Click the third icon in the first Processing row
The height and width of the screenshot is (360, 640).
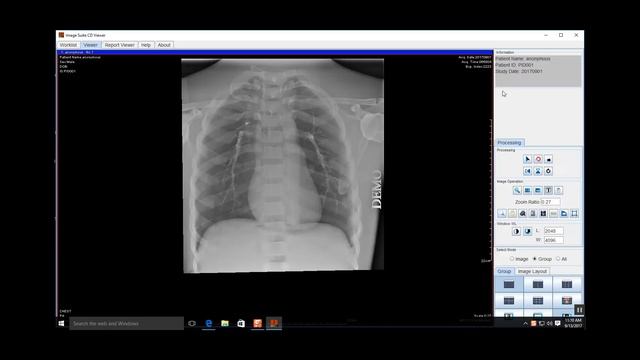click(x=549, y=159)
